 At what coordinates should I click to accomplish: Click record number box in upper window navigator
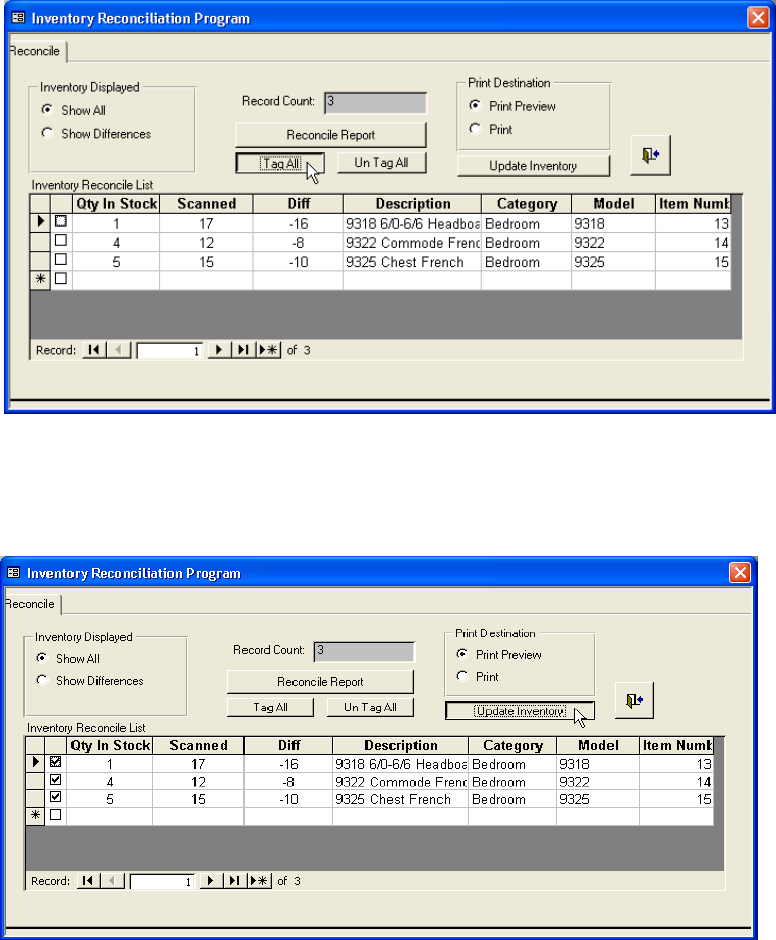click(170, 351)
